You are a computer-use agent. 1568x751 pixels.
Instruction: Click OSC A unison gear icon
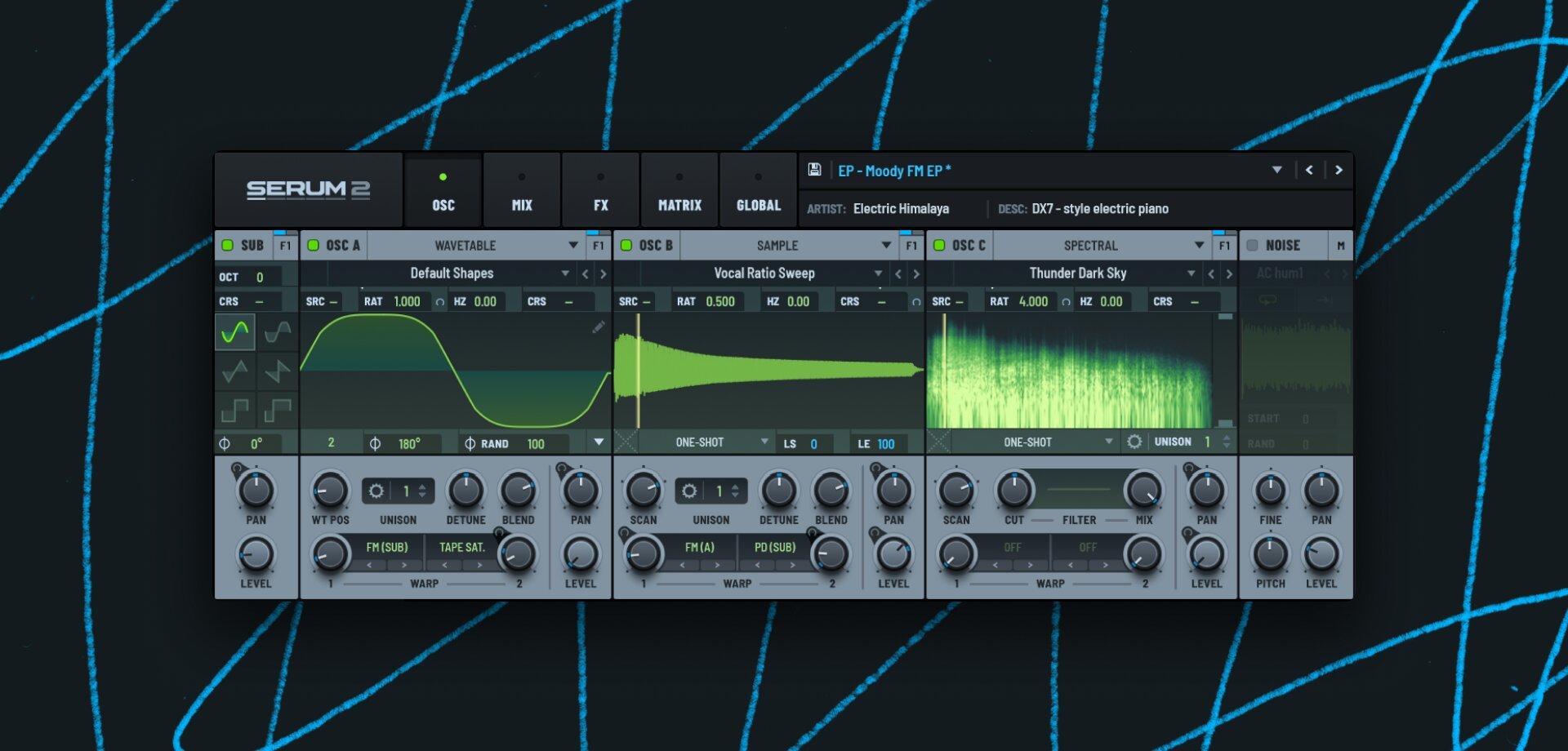376,491
